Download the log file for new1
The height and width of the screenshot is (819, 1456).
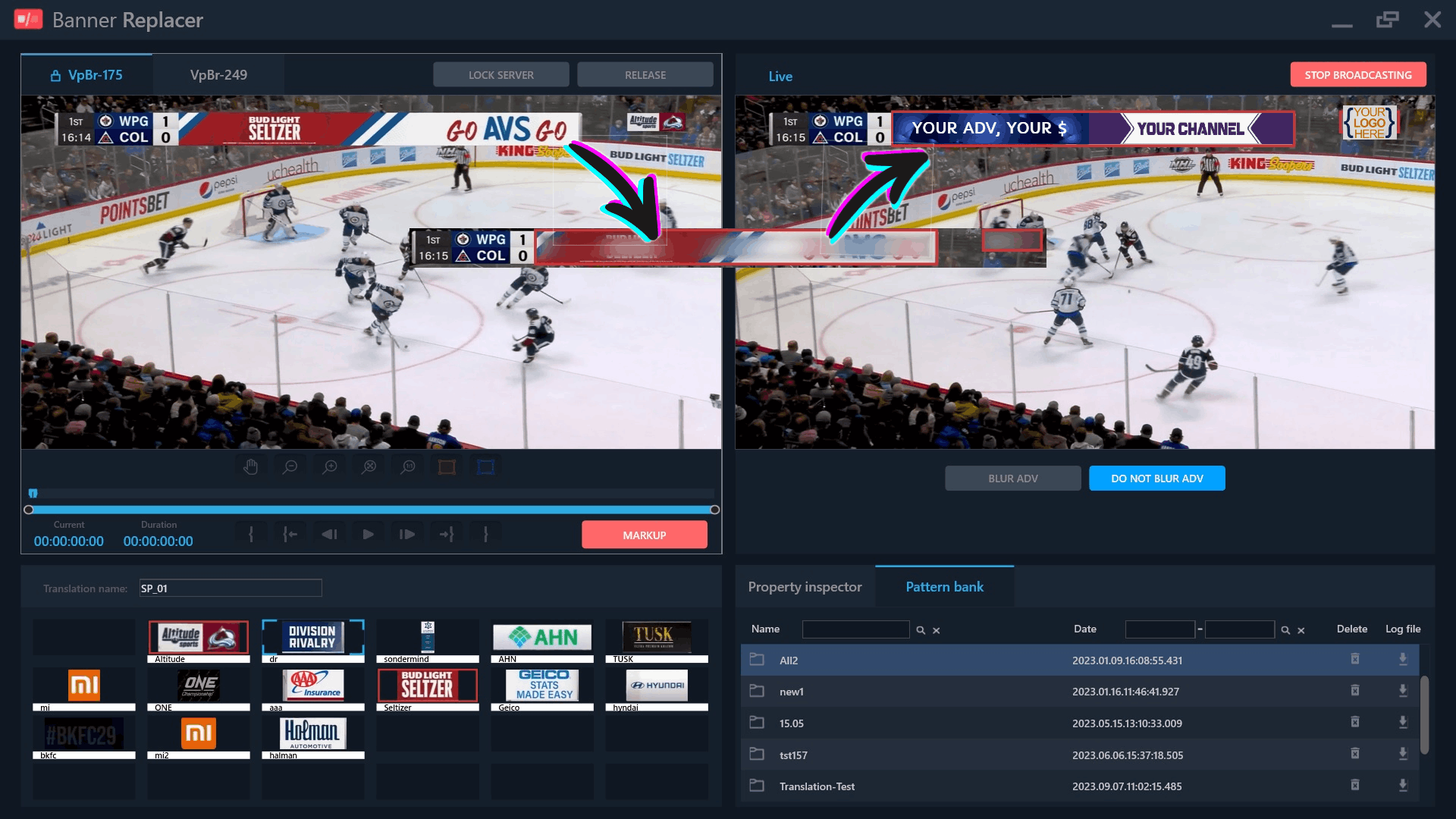(x=1403, y=691)
